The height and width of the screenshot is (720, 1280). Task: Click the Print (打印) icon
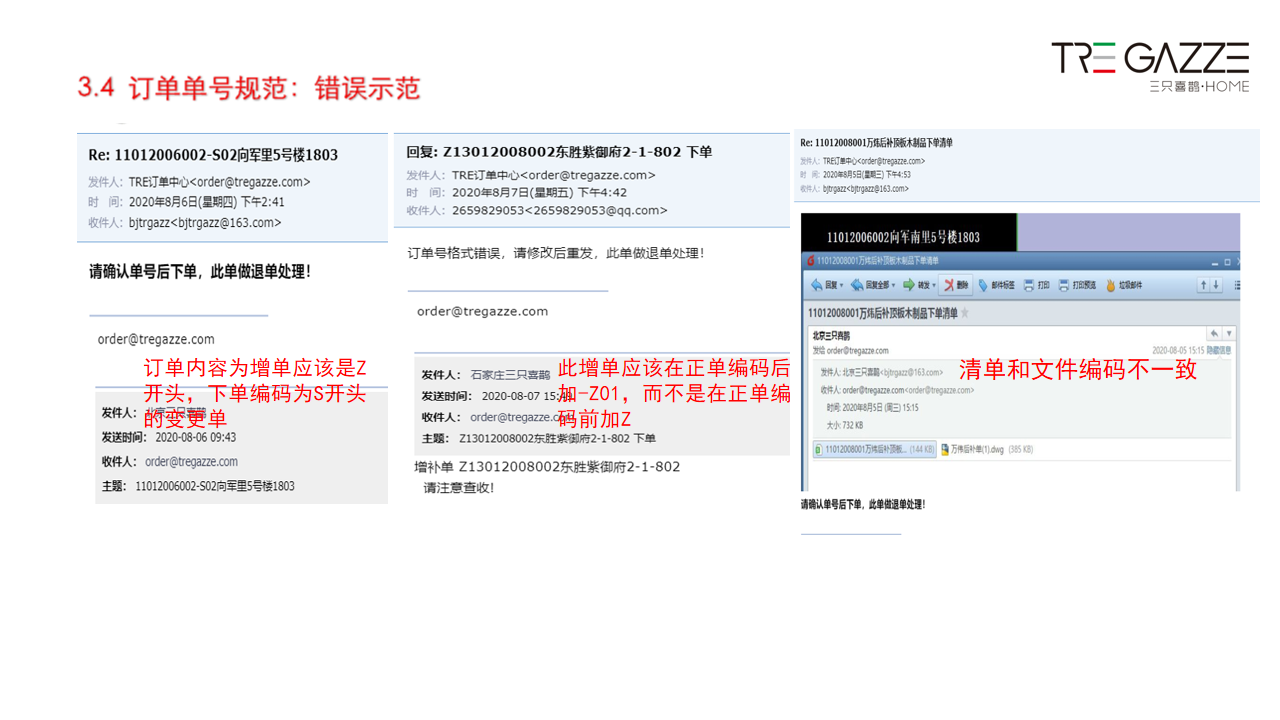1029,285
